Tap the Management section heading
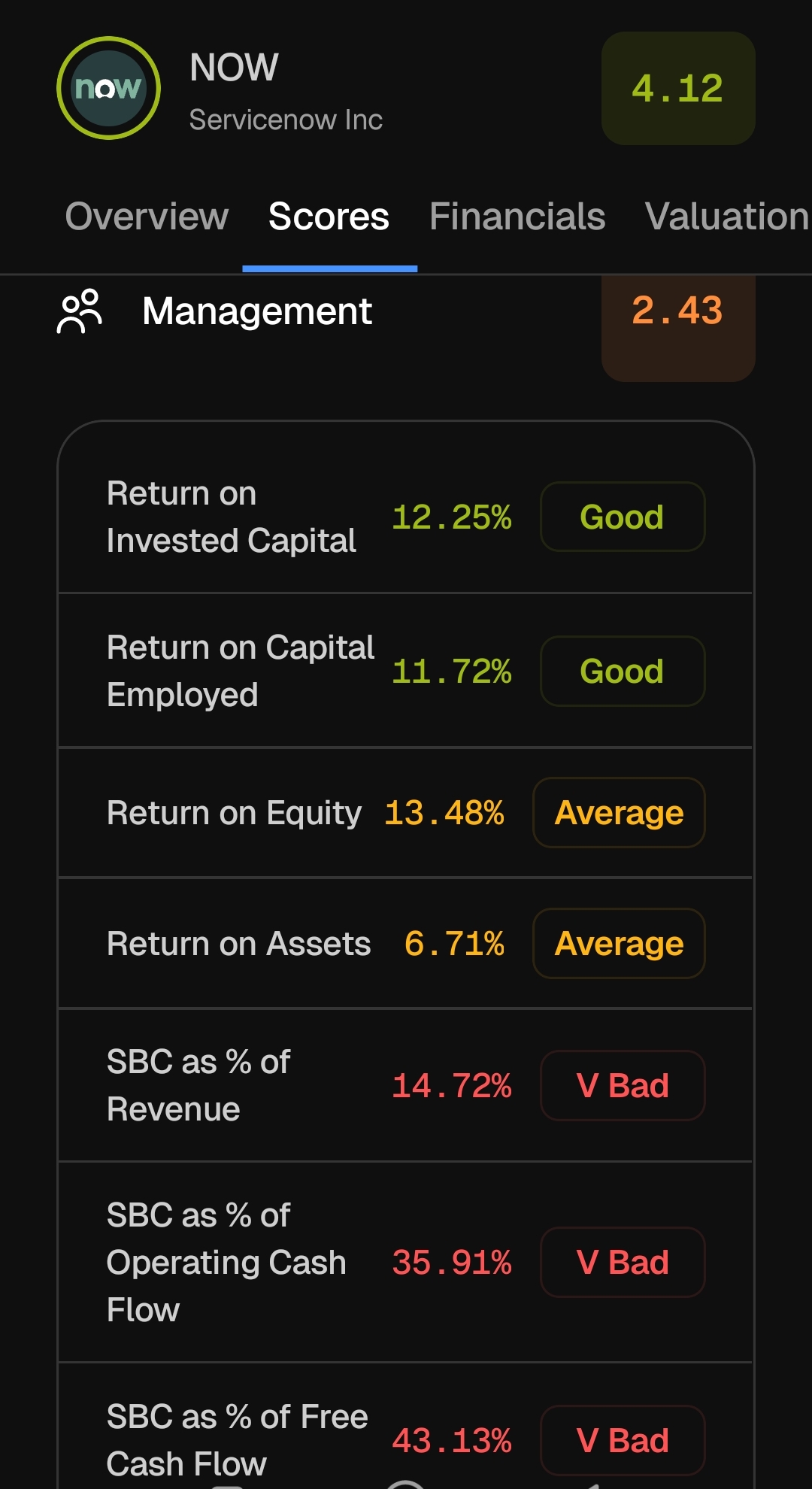The height and width of the screenshot is (1489, 812). click(x=257, y=311)
